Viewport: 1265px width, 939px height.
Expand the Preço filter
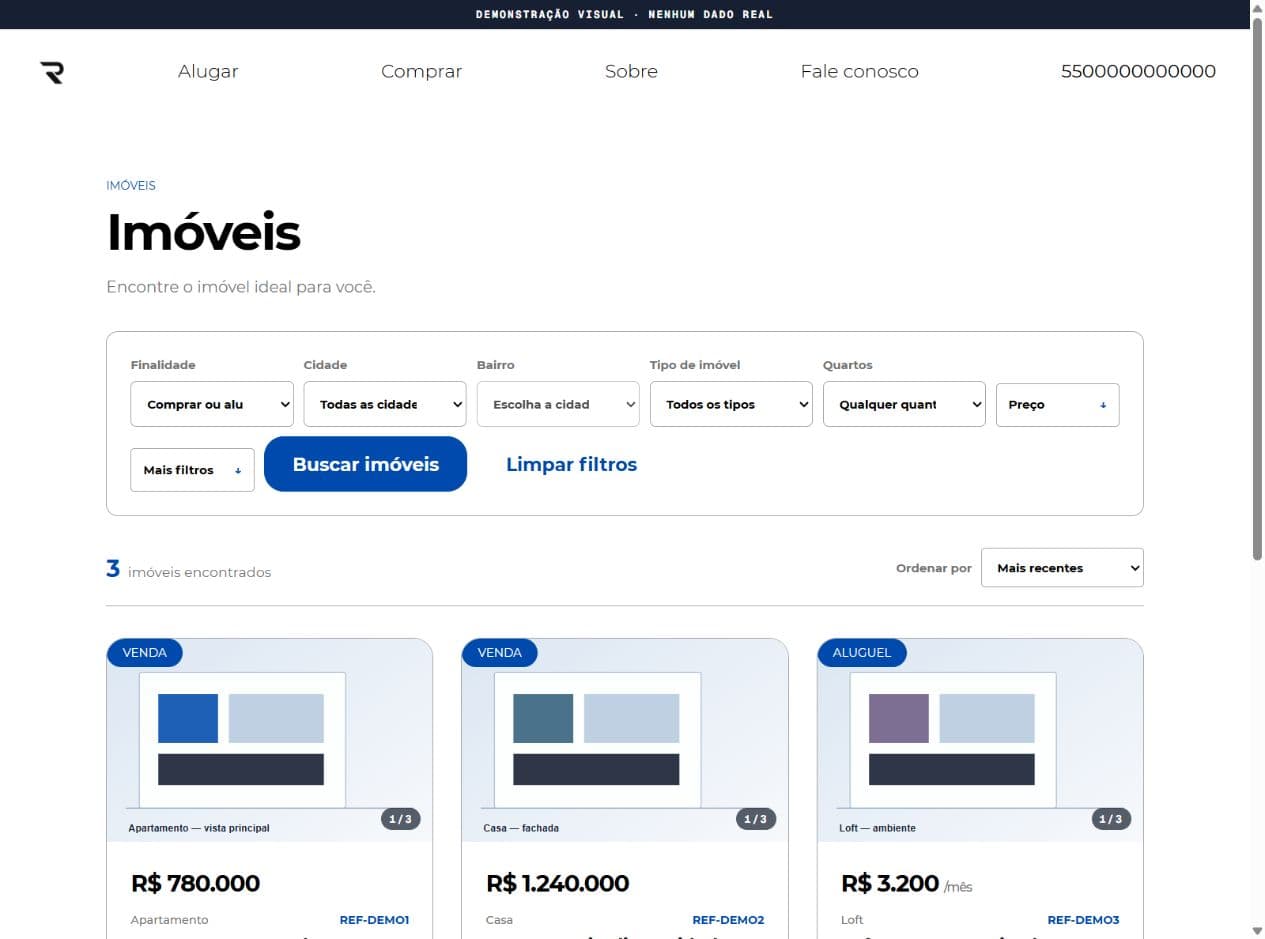coord(1058,405)
